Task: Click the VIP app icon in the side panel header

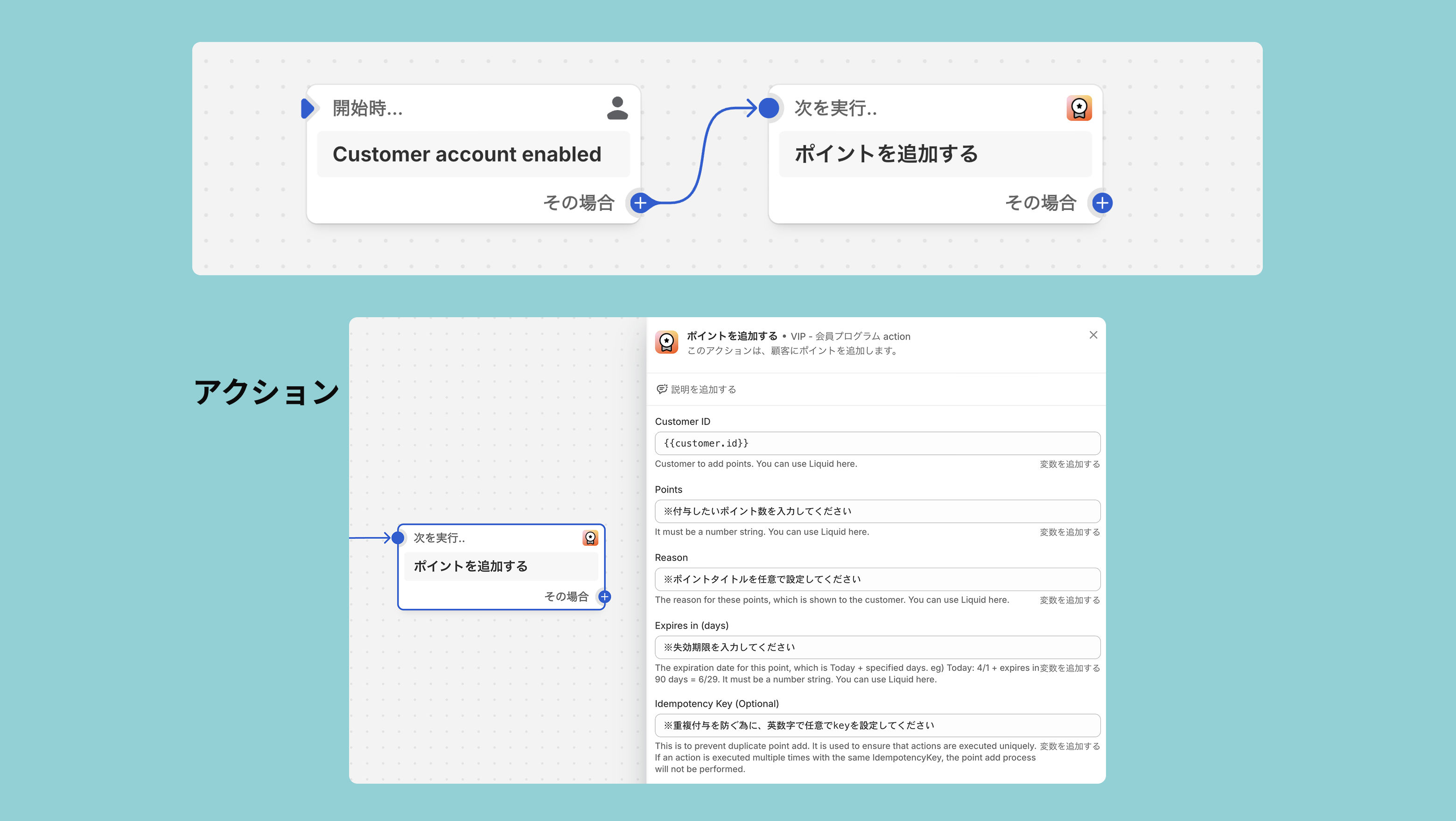Action: pos(666,342)
